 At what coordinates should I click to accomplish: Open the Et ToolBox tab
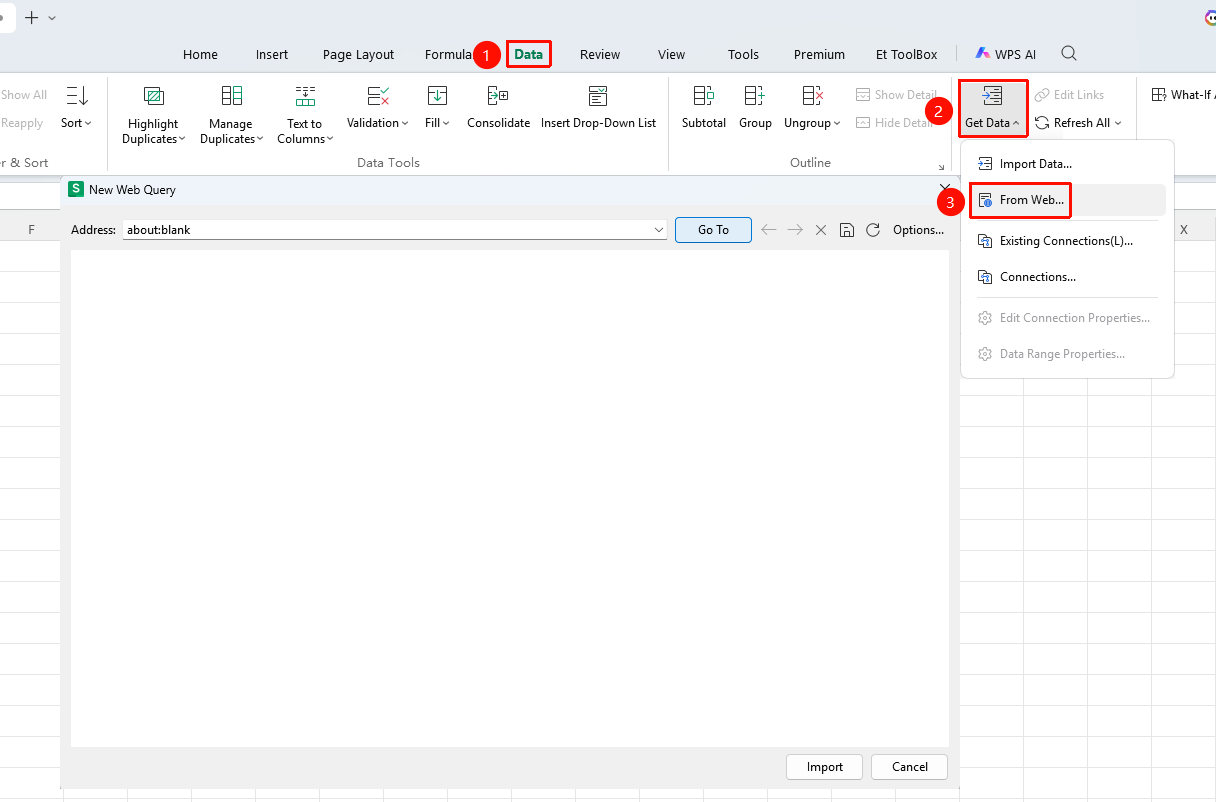point(907,55)
